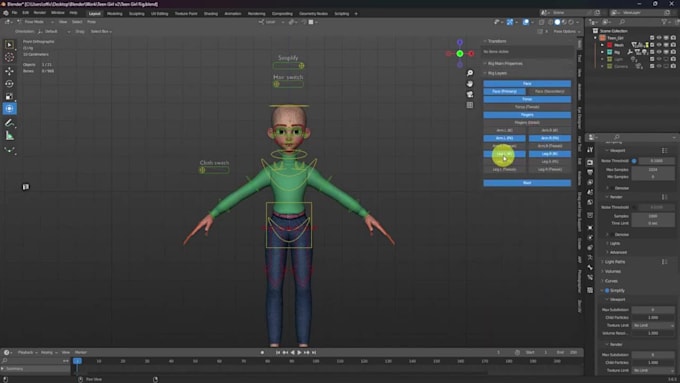Image resolution: width=680 pixels, height=383 pixels.
Task: Toggle the Torso (Tweak) rig layer
Action: point(527,107)
